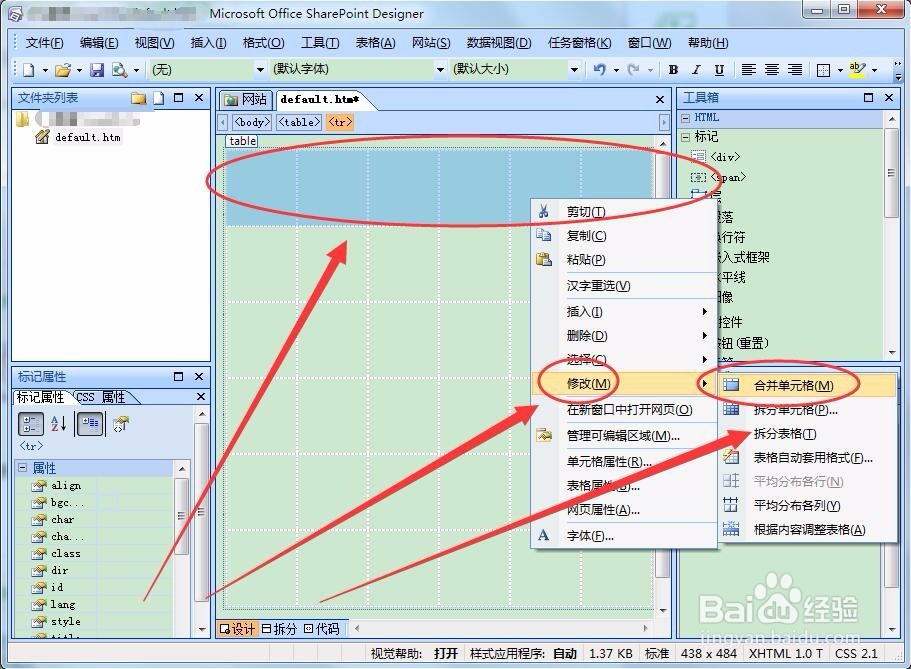This screenshot has height=669, width=911.
Task: Click the Undo arrow icon
Action: [600, 70]
